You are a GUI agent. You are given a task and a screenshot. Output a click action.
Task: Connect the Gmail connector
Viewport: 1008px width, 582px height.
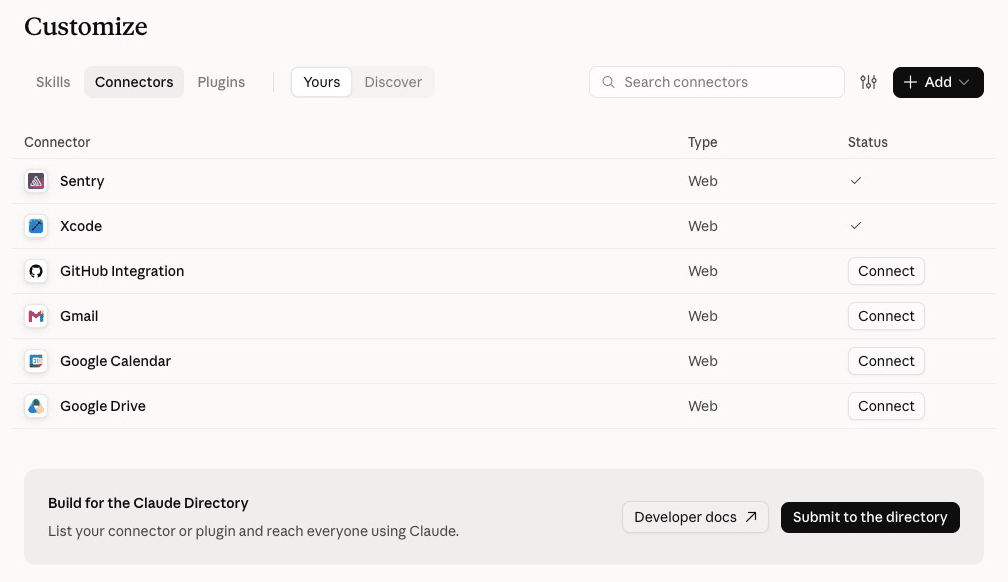pyautogui.click(x=886, y=316)
